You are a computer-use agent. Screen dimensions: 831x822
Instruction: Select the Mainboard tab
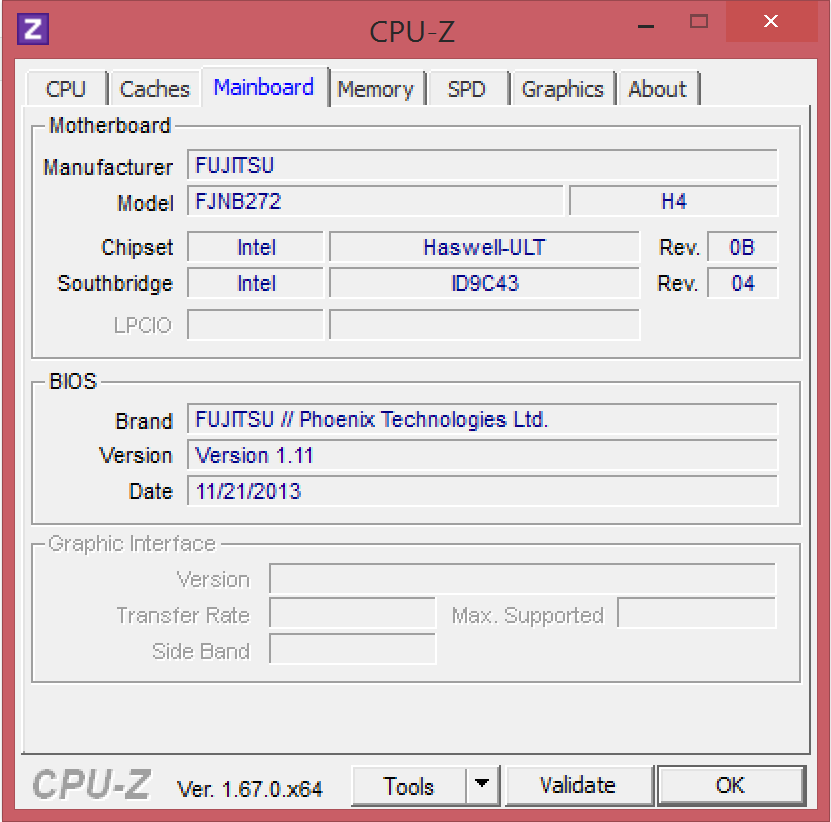pyautogui.click(x=264, y=87)
